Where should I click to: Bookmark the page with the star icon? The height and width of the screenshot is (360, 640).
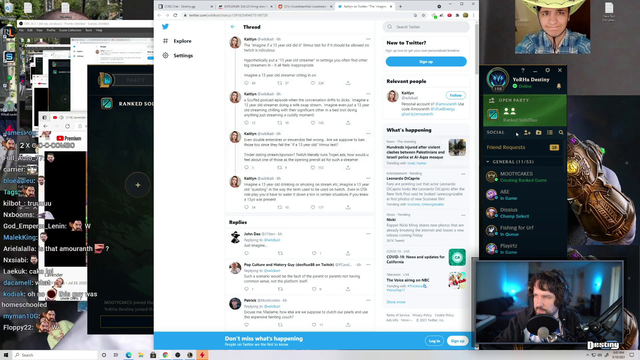424,15
